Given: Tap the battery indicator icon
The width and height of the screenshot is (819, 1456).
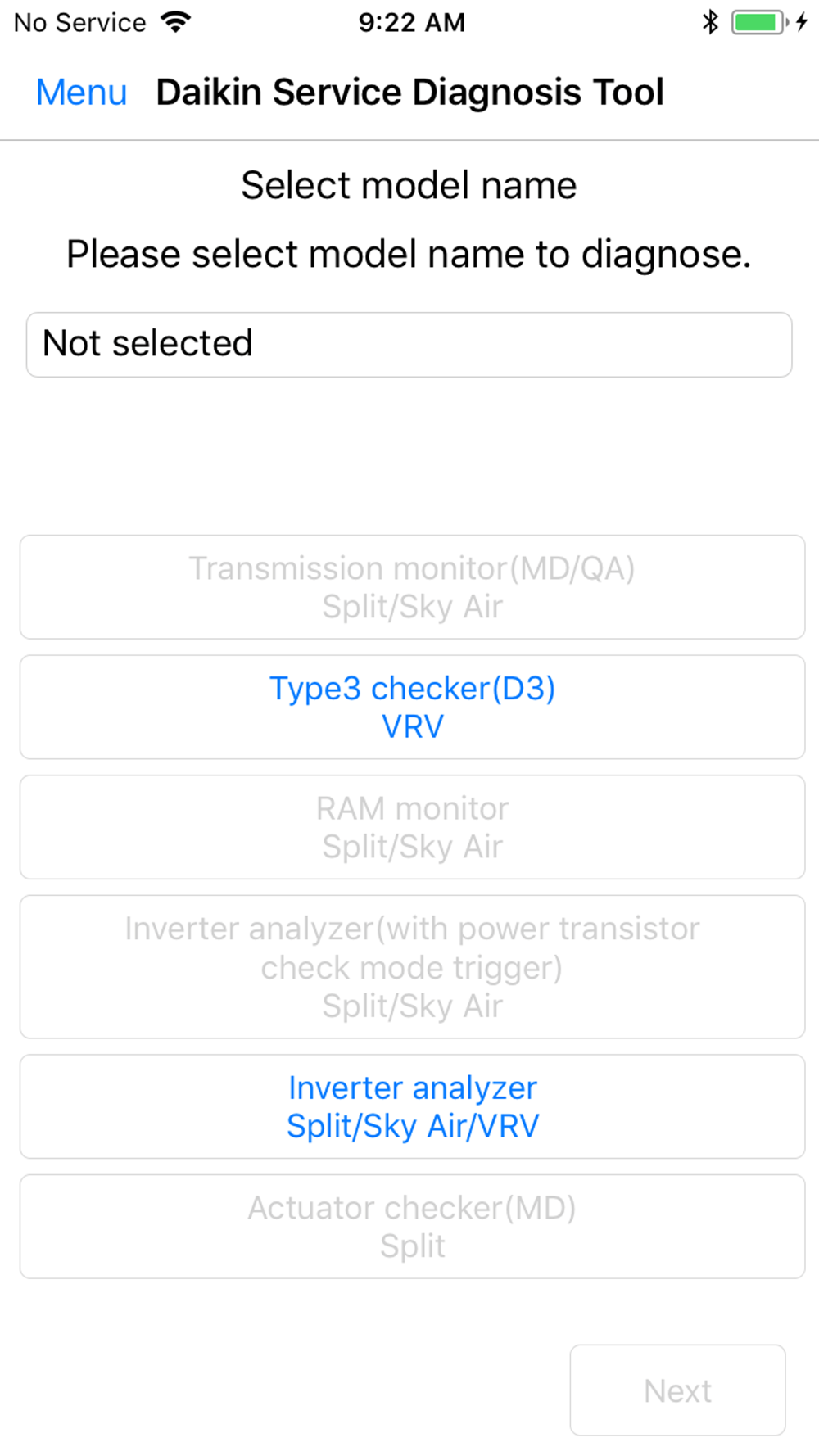Looking at the screenshot, I should pyautogui.click(x=760, y=22).
